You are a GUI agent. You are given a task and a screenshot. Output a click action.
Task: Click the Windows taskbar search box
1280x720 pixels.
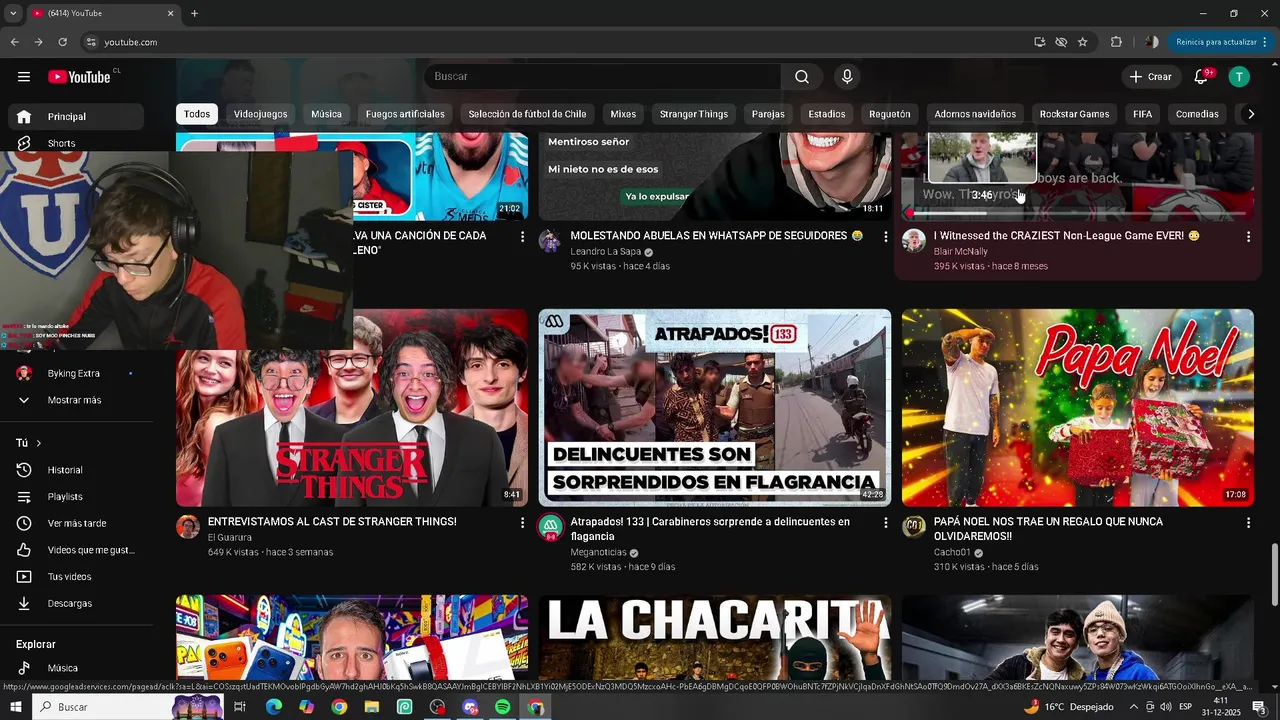[x=130, y=707]
